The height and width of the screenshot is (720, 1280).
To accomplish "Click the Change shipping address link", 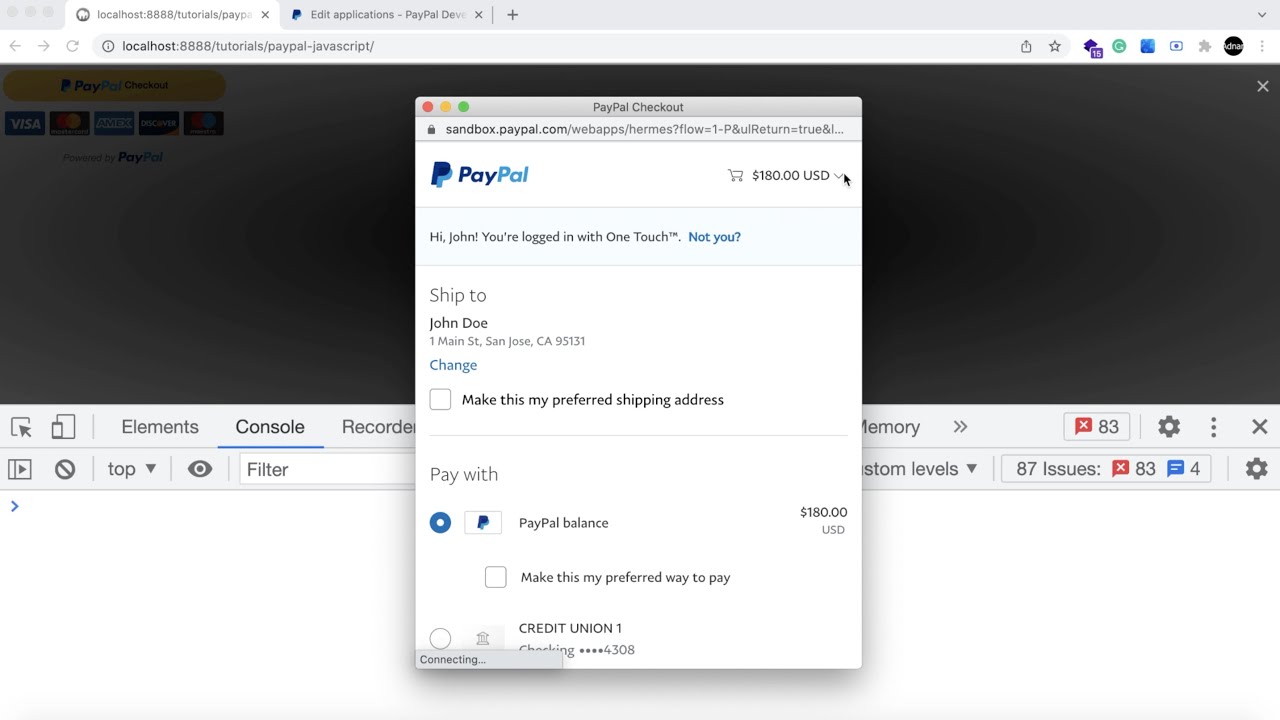I will click(x=453, y=365).
